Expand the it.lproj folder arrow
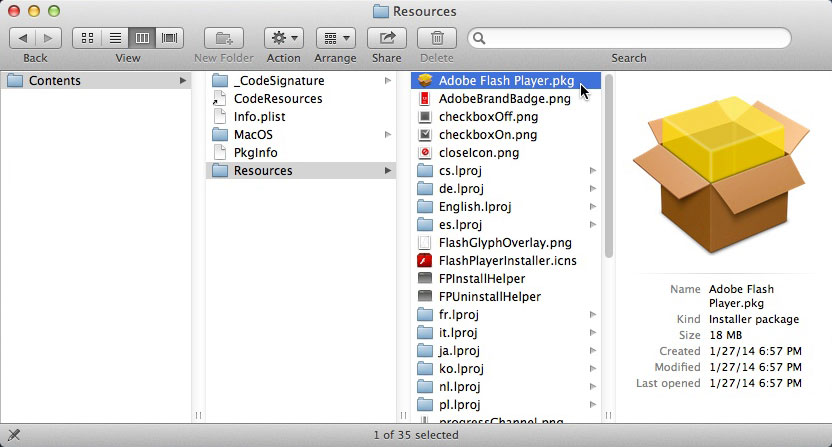The height and width of the screenshot is (447, 832). [593, 333]
